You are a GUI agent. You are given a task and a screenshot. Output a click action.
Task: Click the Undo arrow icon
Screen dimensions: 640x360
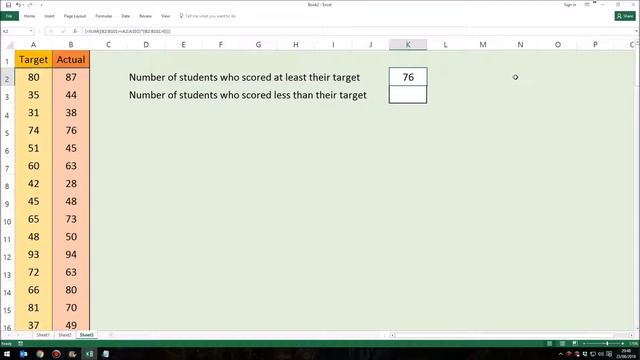(18, 5)
